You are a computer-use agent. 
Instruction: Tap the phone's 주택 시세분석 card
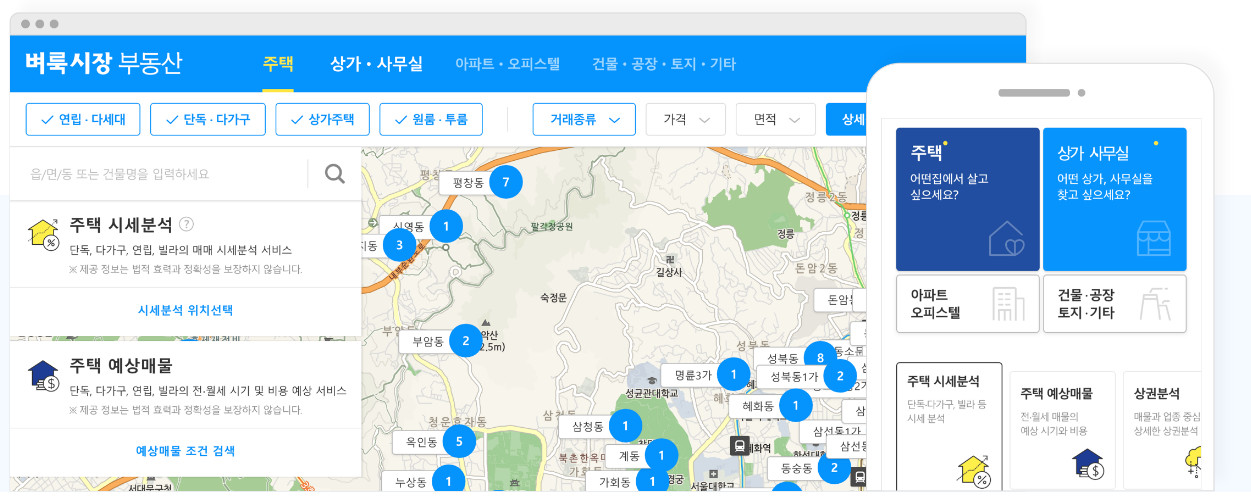pos(949,426)
